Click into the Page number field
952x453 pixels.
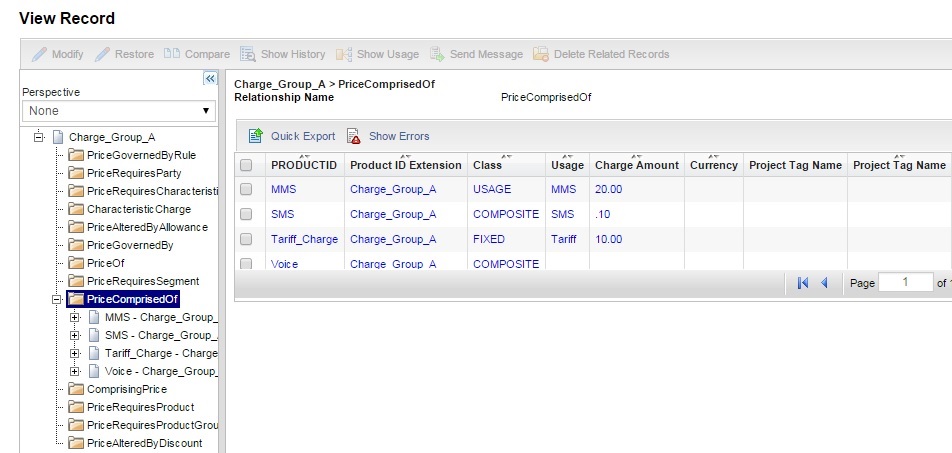[903, 283]
